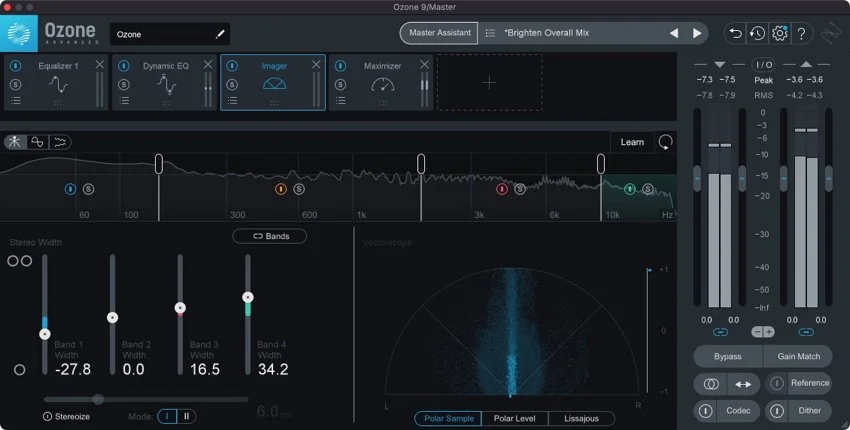
Task: Toggle power for Maximizer module
Action: click(340, 66)
